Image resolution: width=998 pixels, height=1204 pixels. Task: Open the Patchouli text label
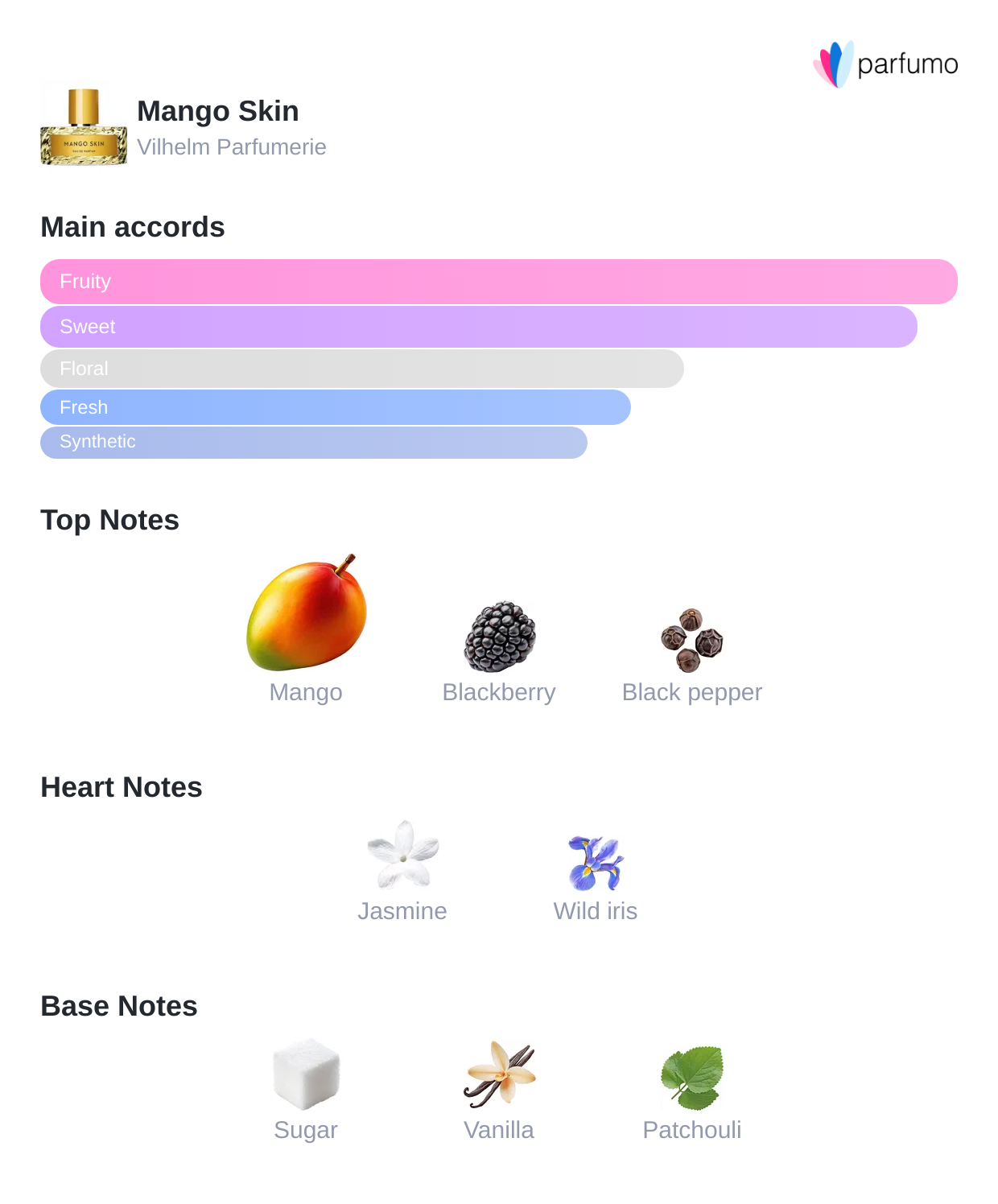pyautogui.click(x=692, y=1130)
